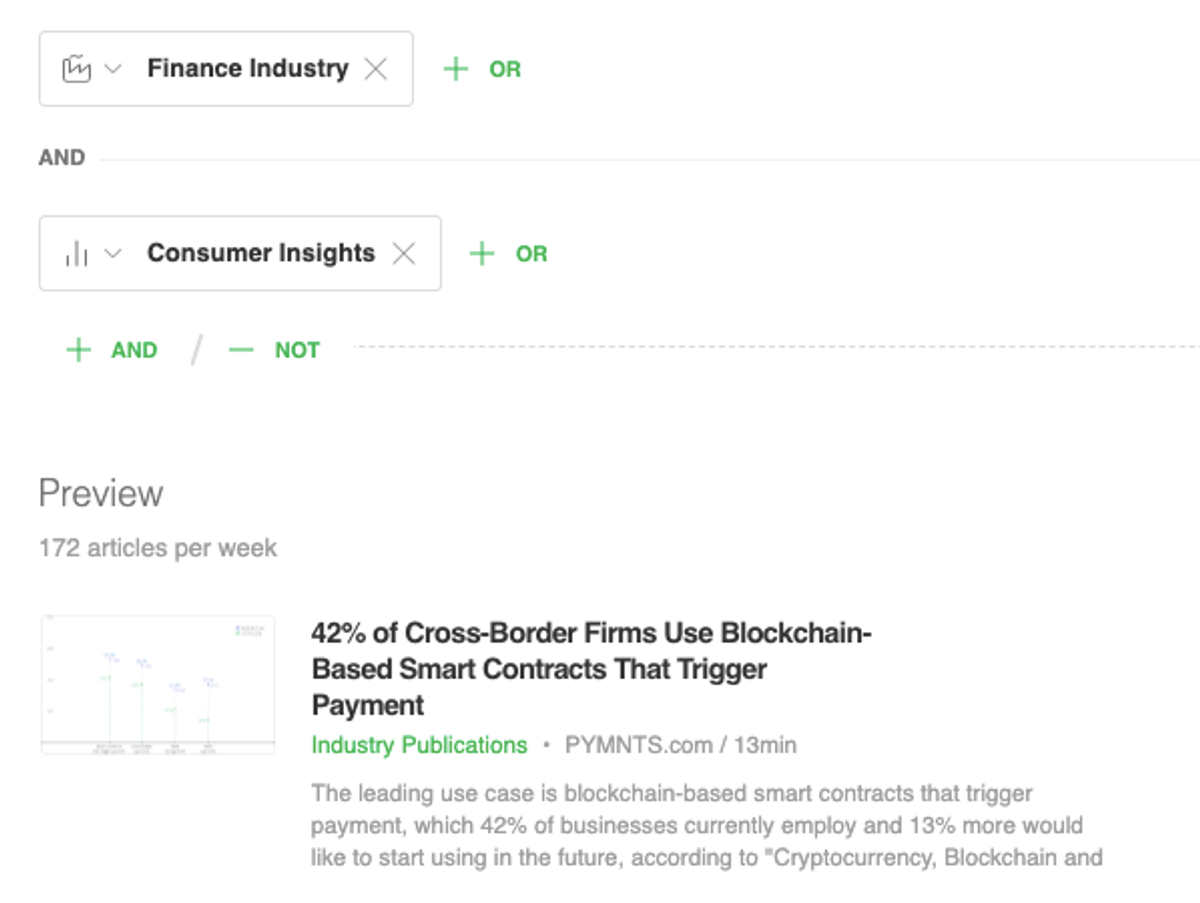Click the article preview chart thumbnail
The height and width of the screenshot is (903, 1200).
(x=157, y=682)
